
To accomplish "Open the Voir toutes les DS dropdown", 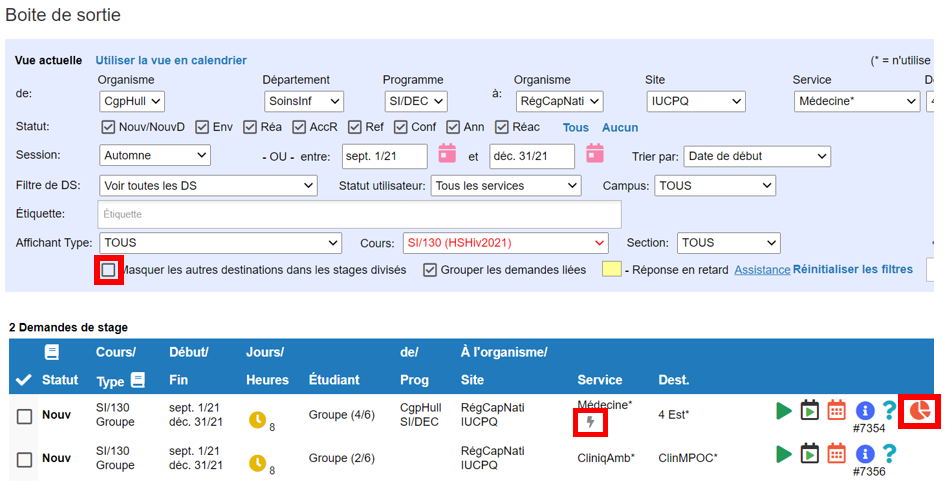I will [208, 186].
